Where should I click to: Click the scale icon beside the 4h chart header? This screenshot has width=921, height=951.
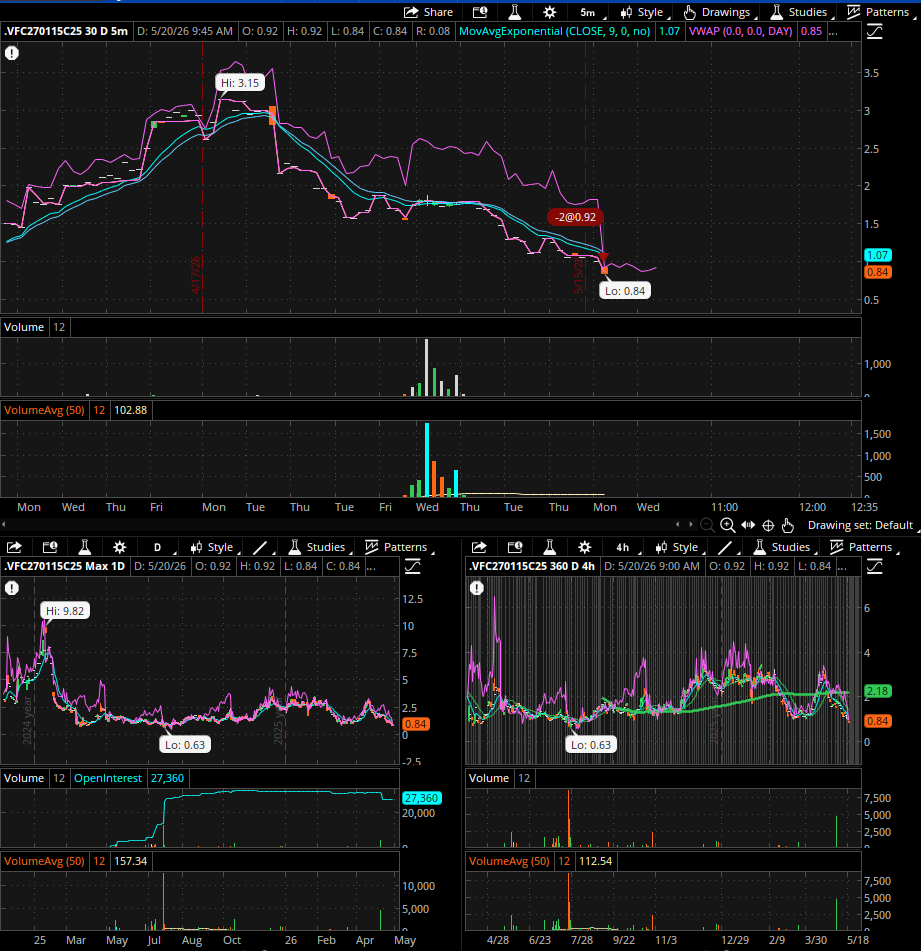874,566
